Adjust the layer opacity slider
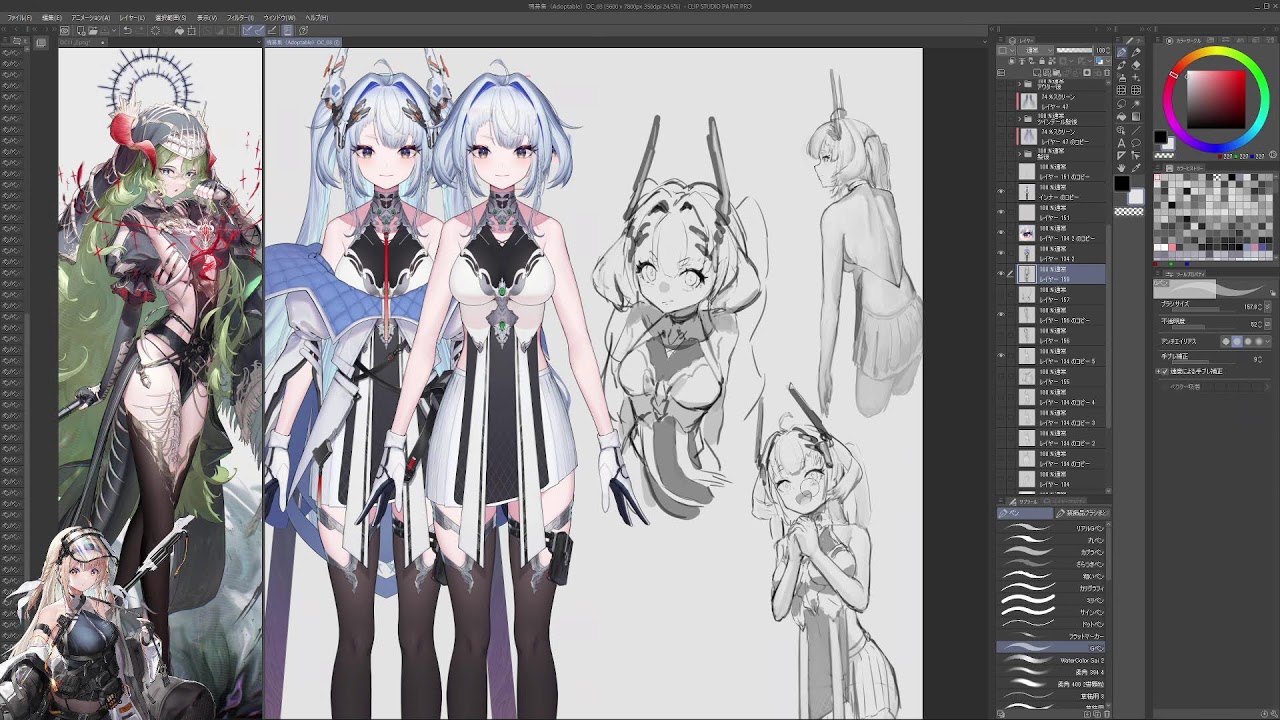The height and width of the screenshot is (720, 1280). (x=1074, y=50)
